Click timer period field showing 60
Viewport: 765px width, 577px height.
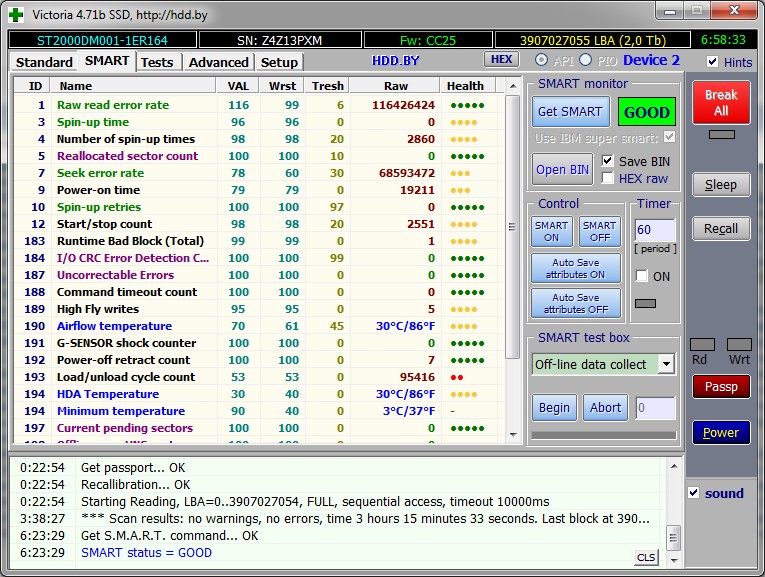(655, 229)
